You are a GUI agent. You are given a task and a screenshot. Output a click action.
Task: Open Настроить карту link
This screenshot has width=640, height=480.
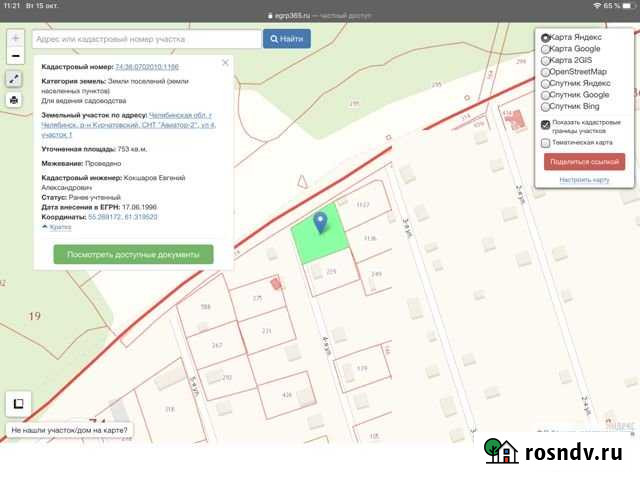(584, 180)
